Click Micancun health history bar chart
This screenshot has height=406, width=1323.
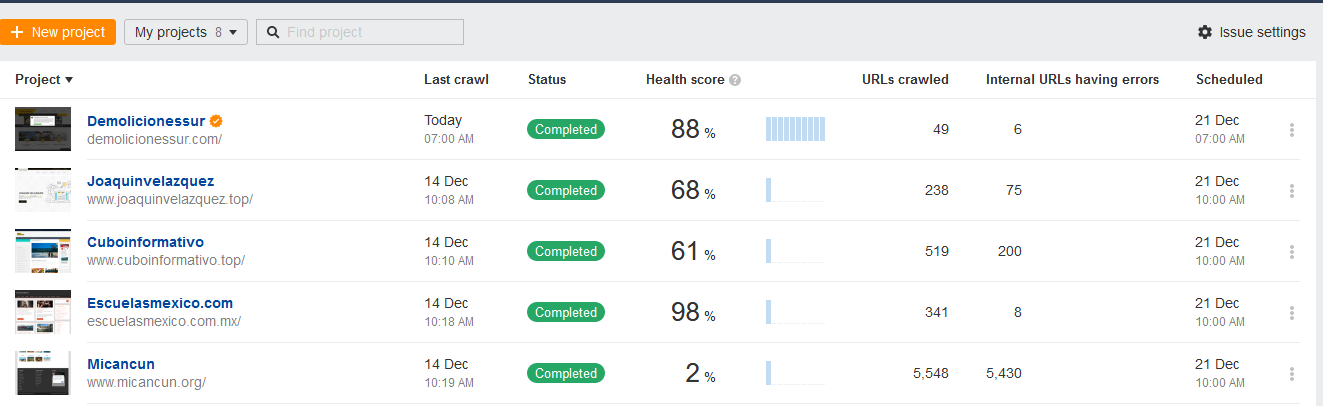(x=795, y=373)
